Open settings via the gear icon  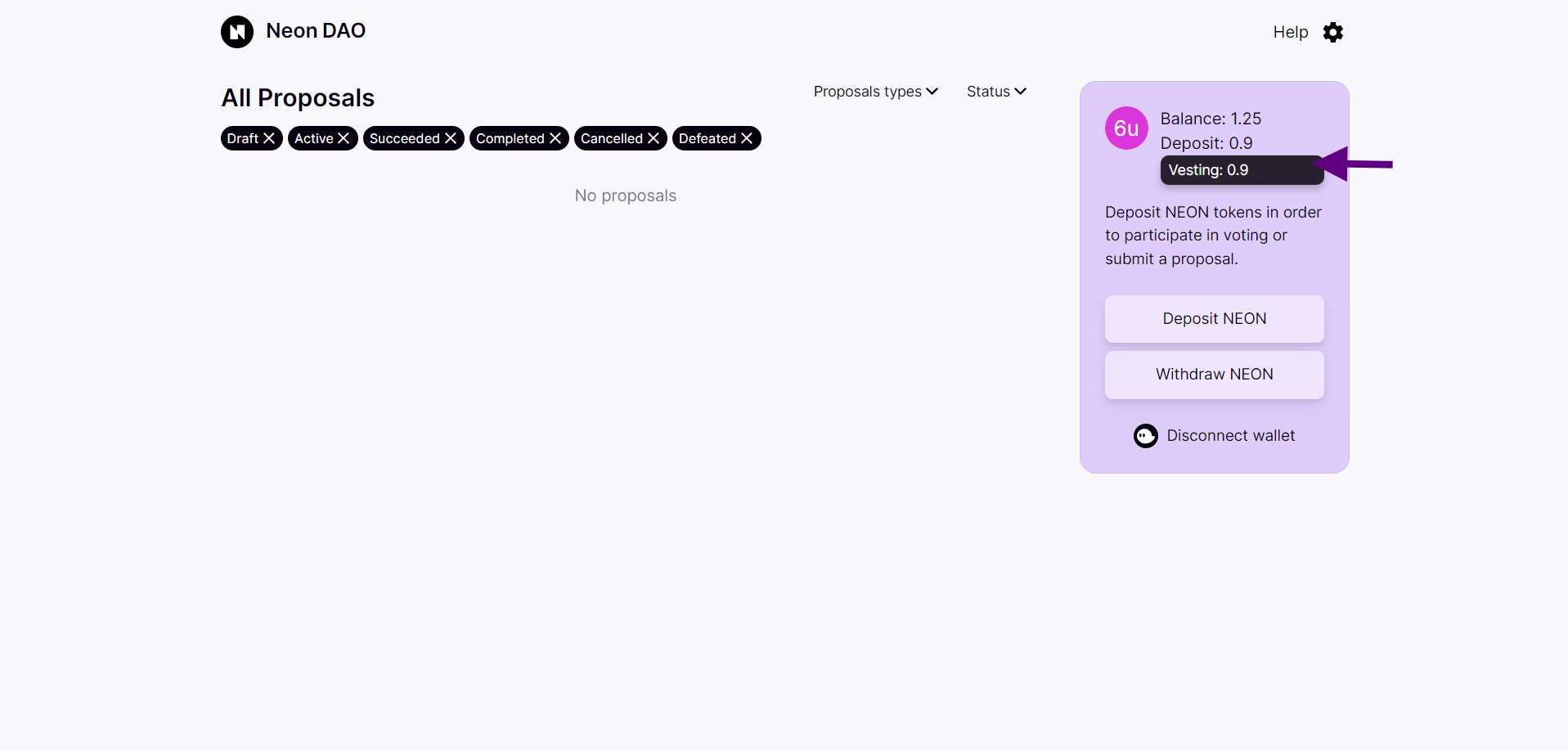click(1333, 32)
